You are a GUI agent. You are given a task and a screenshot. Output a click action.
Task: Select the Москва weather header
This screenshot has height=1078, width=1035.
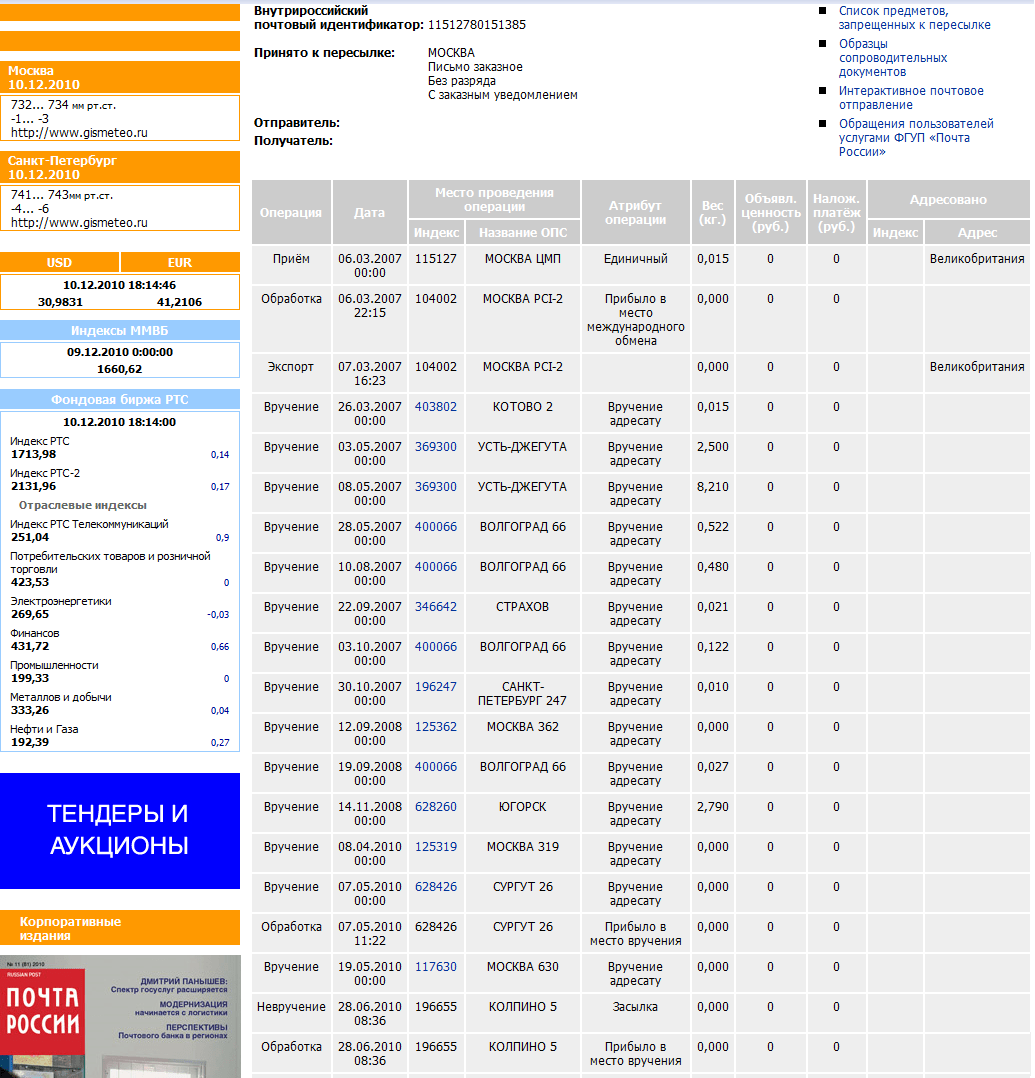[120, 77]
